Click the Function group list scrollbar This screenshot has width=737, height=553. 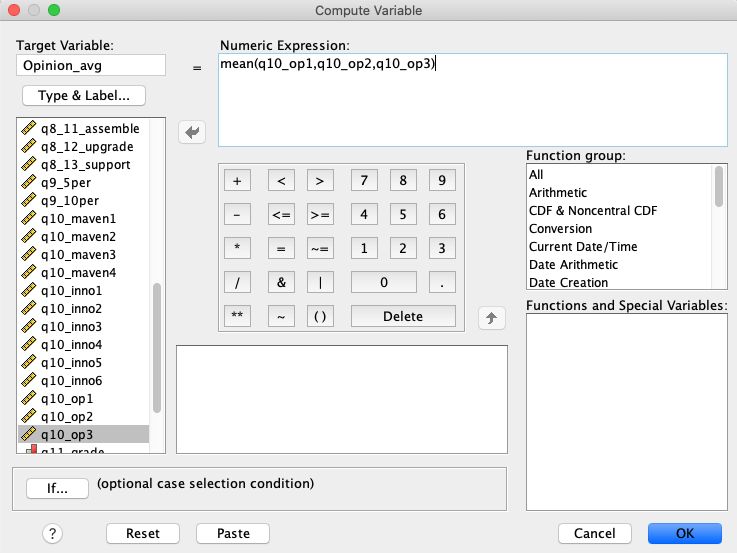click(719, 187)
